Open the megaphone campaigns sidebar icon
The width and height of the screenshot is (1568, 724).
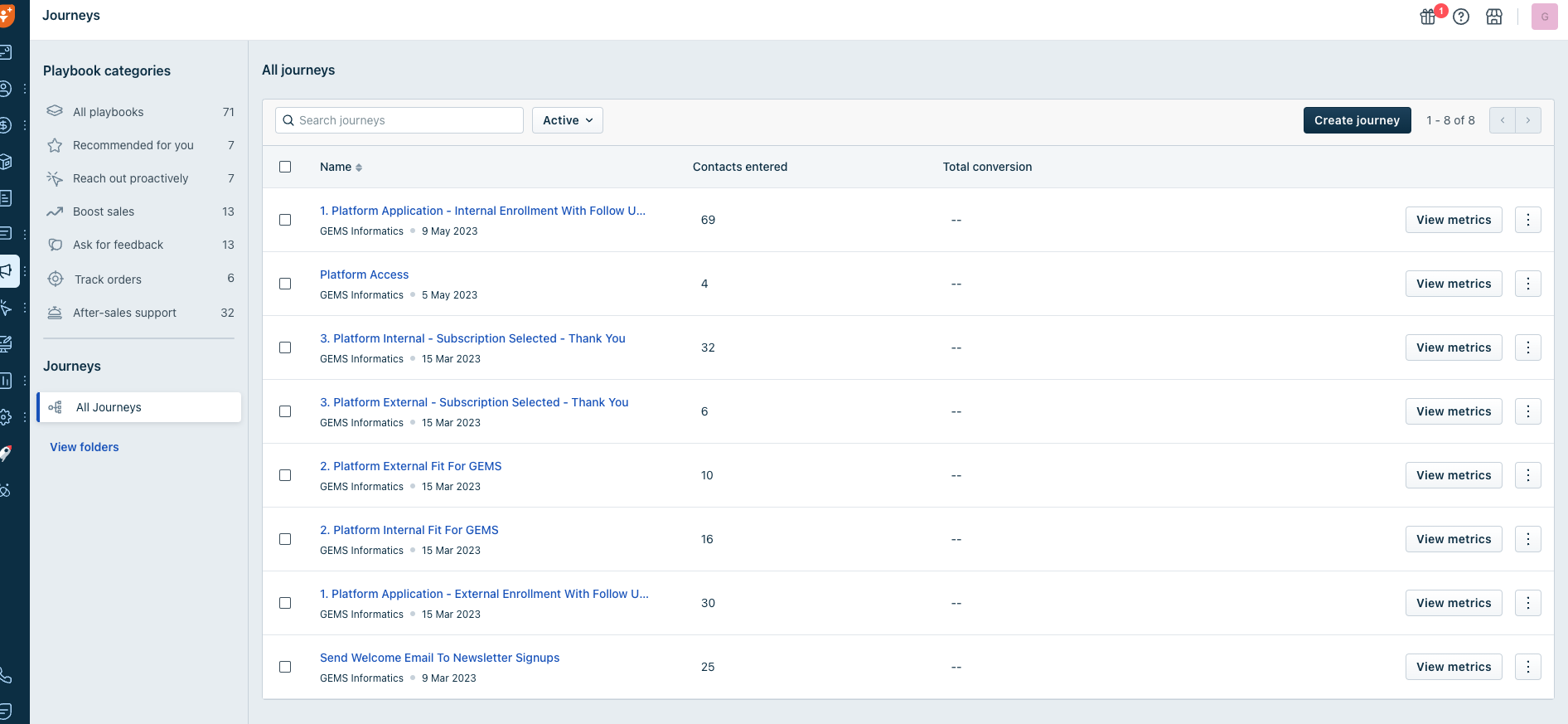click(7, 270)
